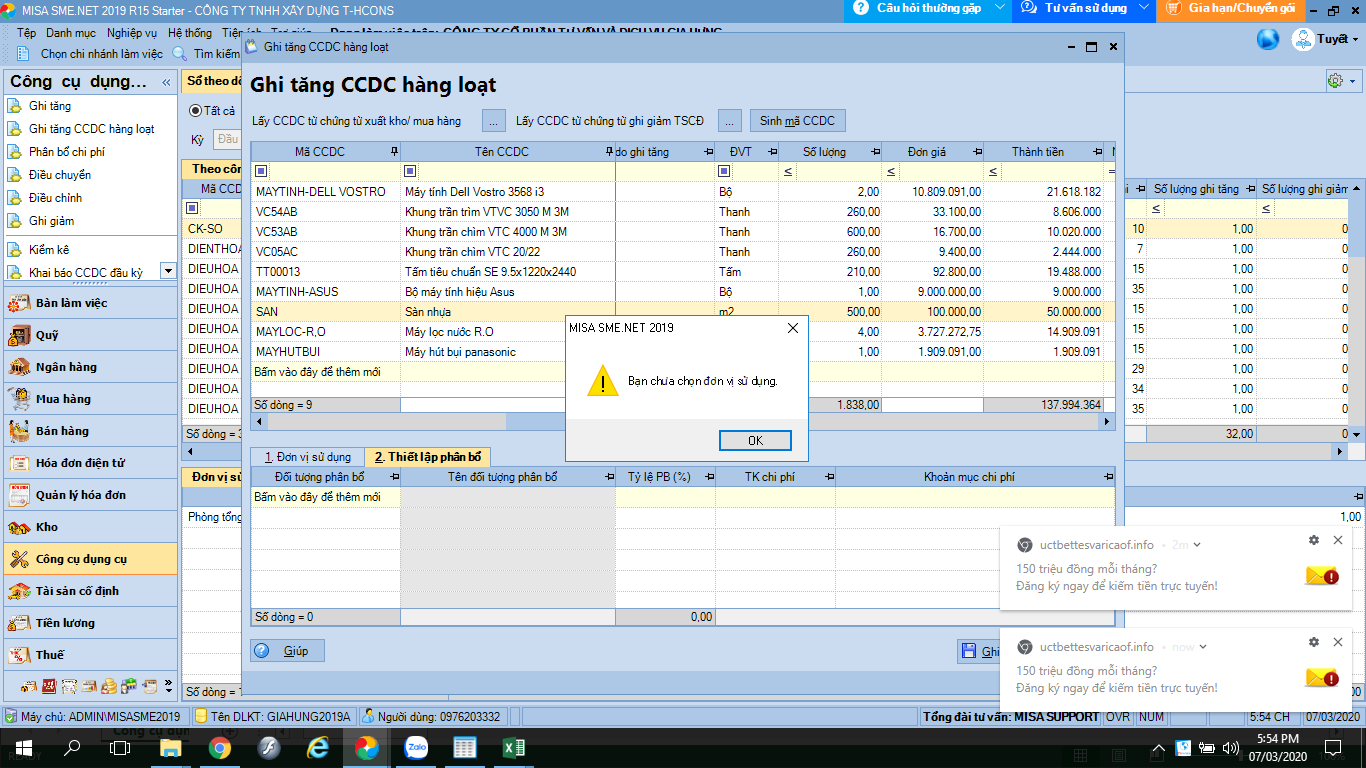Click the MAYHUTBUI code cell

[x=326, y=351]
